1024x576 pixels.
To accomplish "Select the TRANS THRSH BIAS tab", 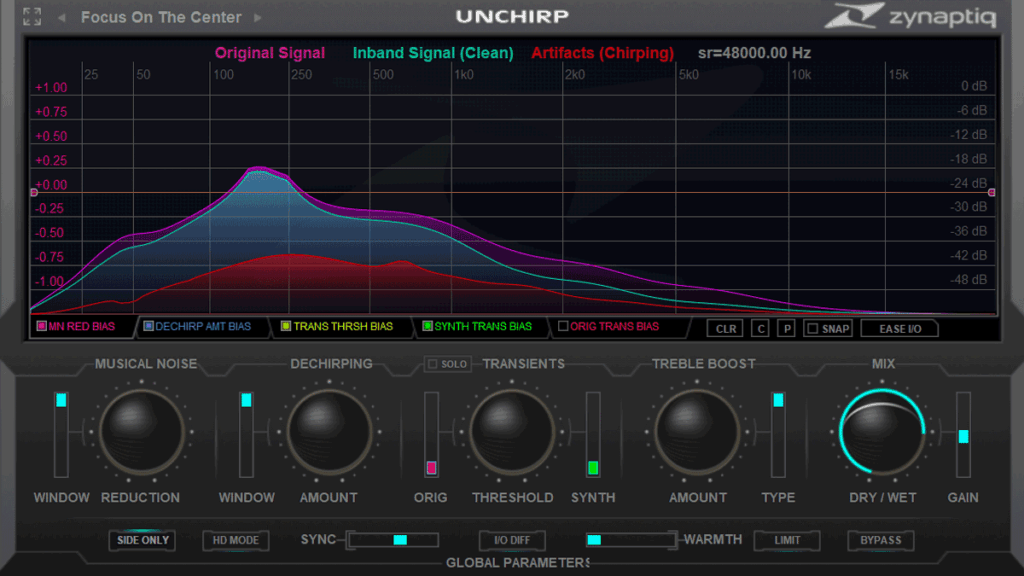I will click(342, 327).
